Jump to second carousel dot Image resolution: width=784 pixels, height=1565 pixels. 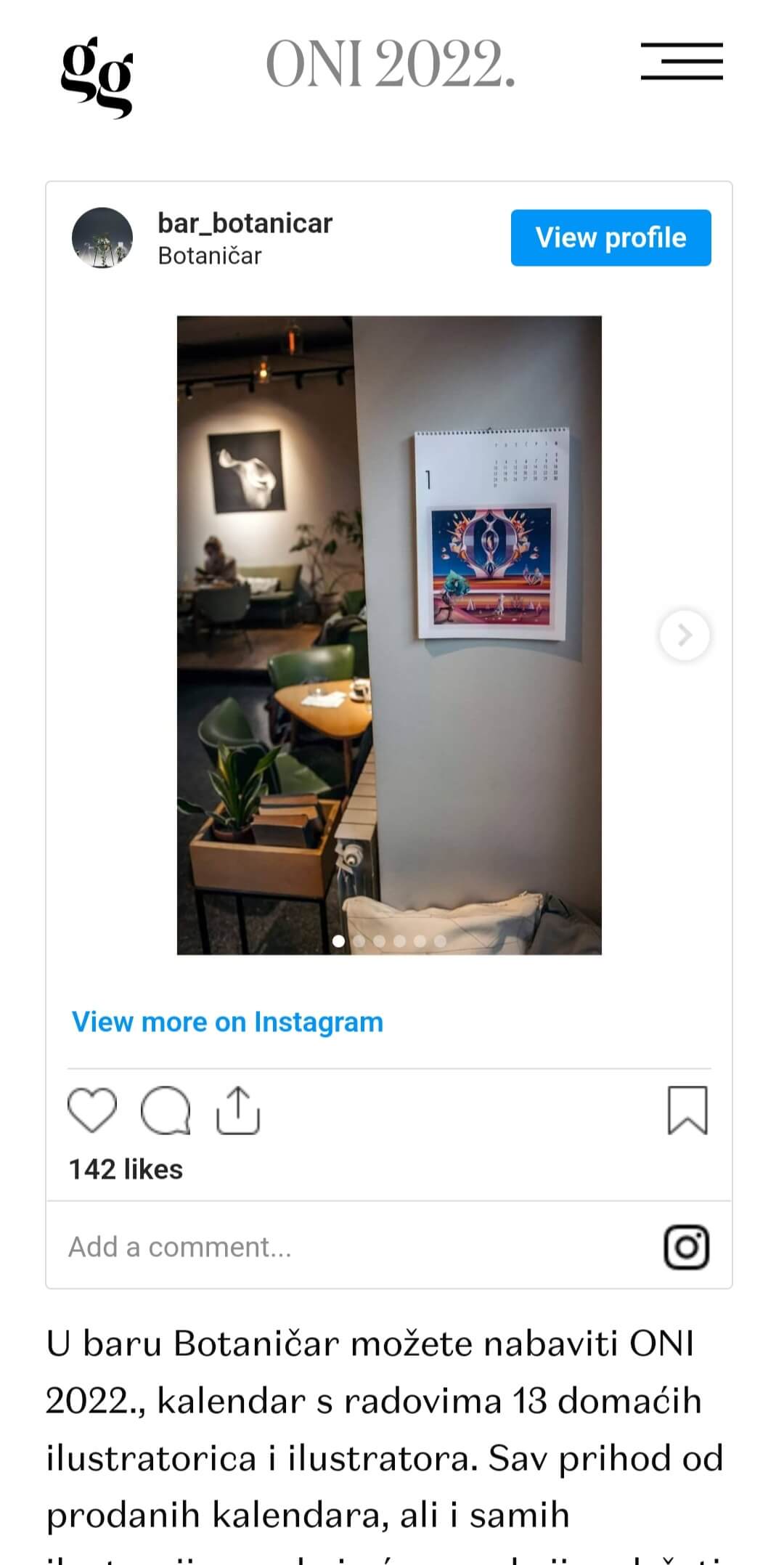(359, 941)
